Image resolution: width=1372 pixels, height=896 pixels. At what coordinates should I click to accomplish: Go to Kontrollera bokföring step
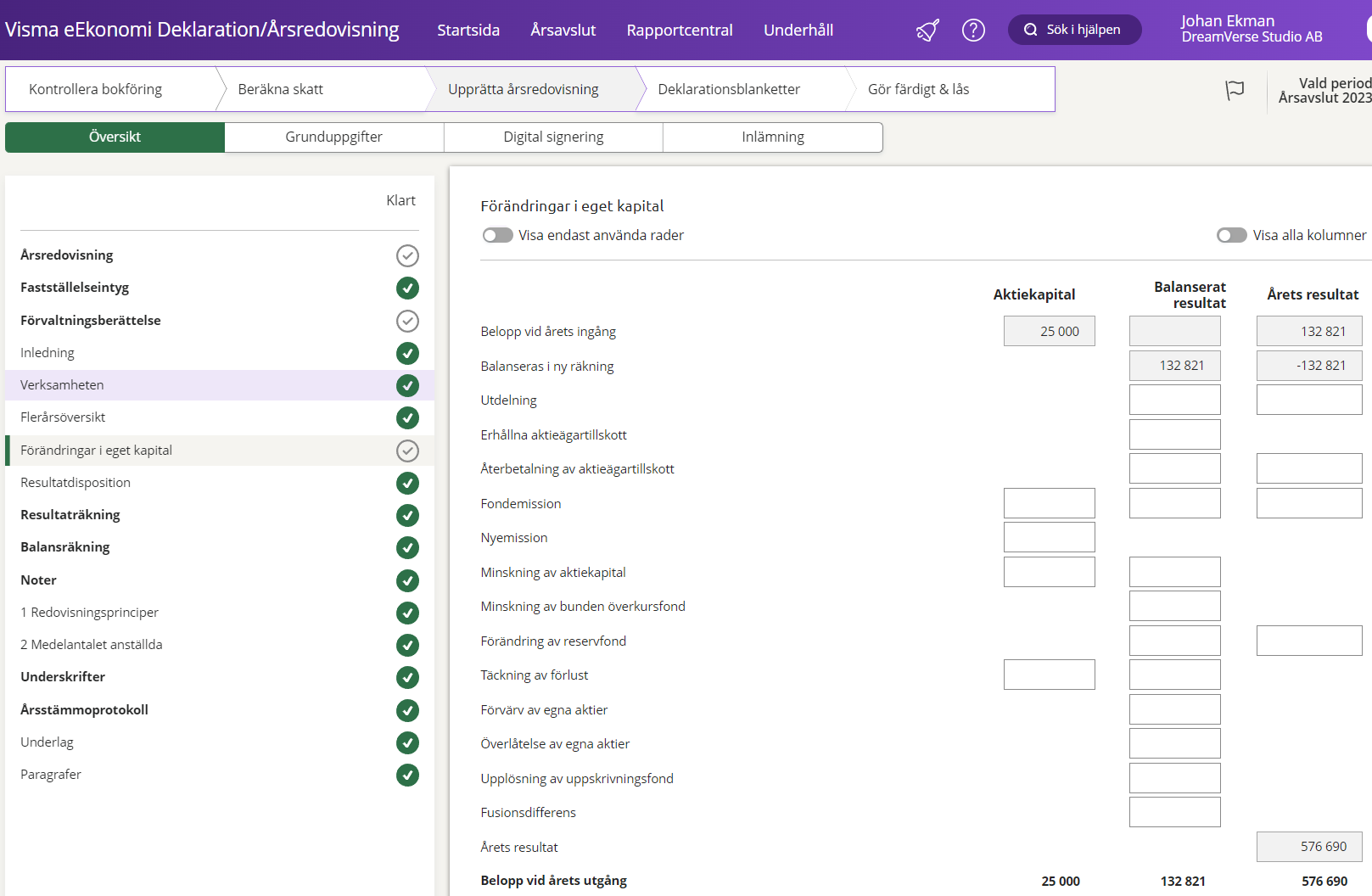click(110, 89)
